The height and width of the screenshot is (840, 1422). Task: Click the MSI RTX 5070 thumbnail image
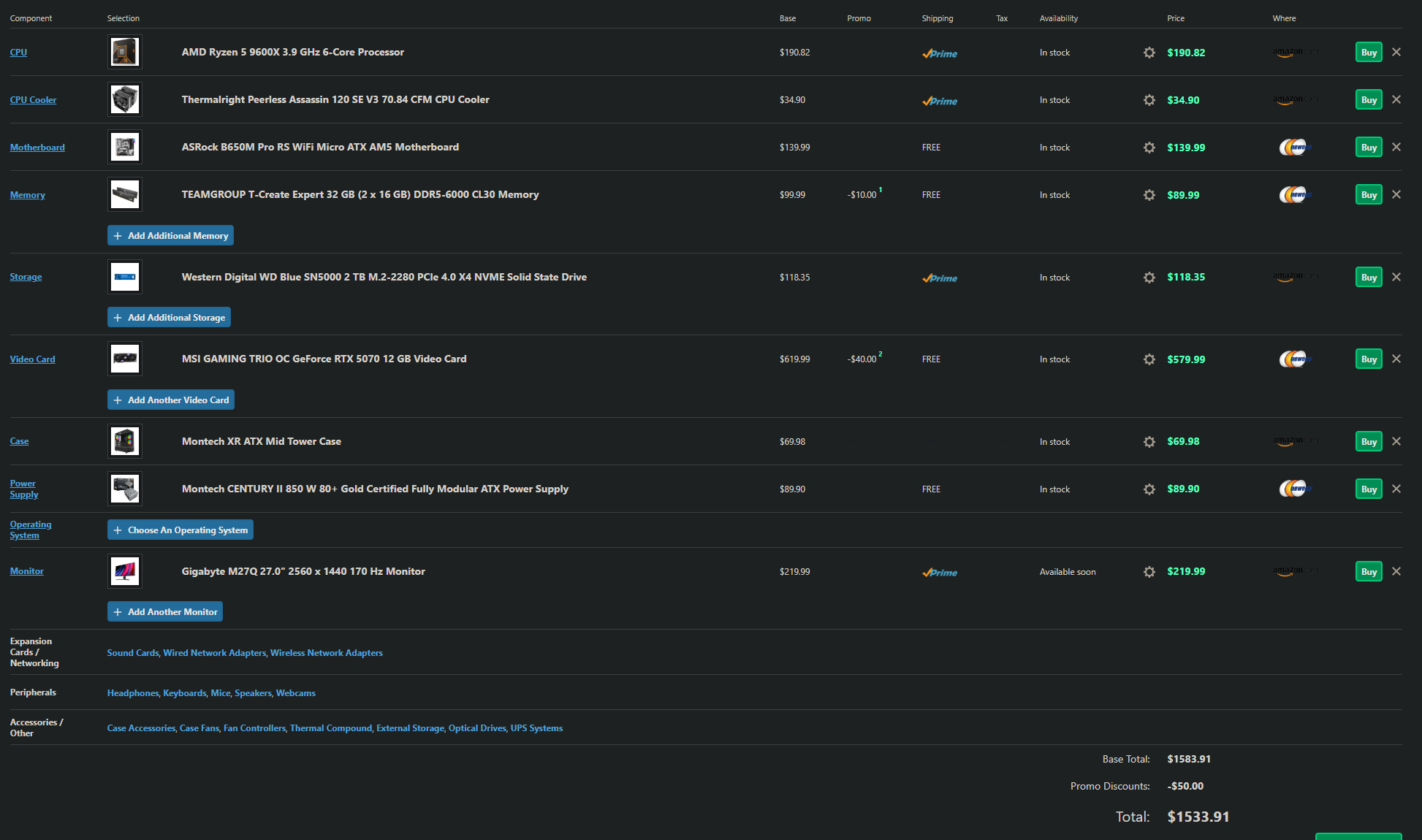[x=125, y=359]
